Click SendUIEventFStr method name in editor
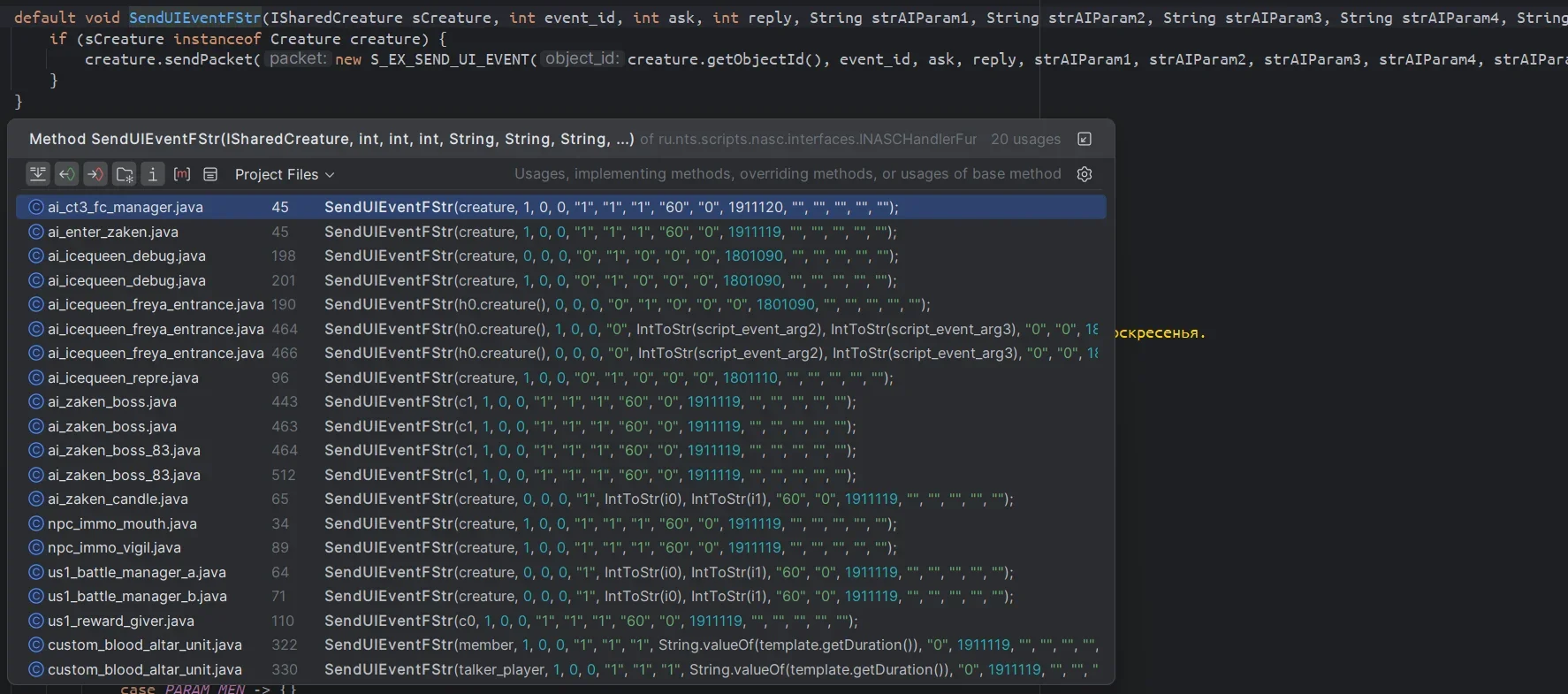 (x=194, y=18)
